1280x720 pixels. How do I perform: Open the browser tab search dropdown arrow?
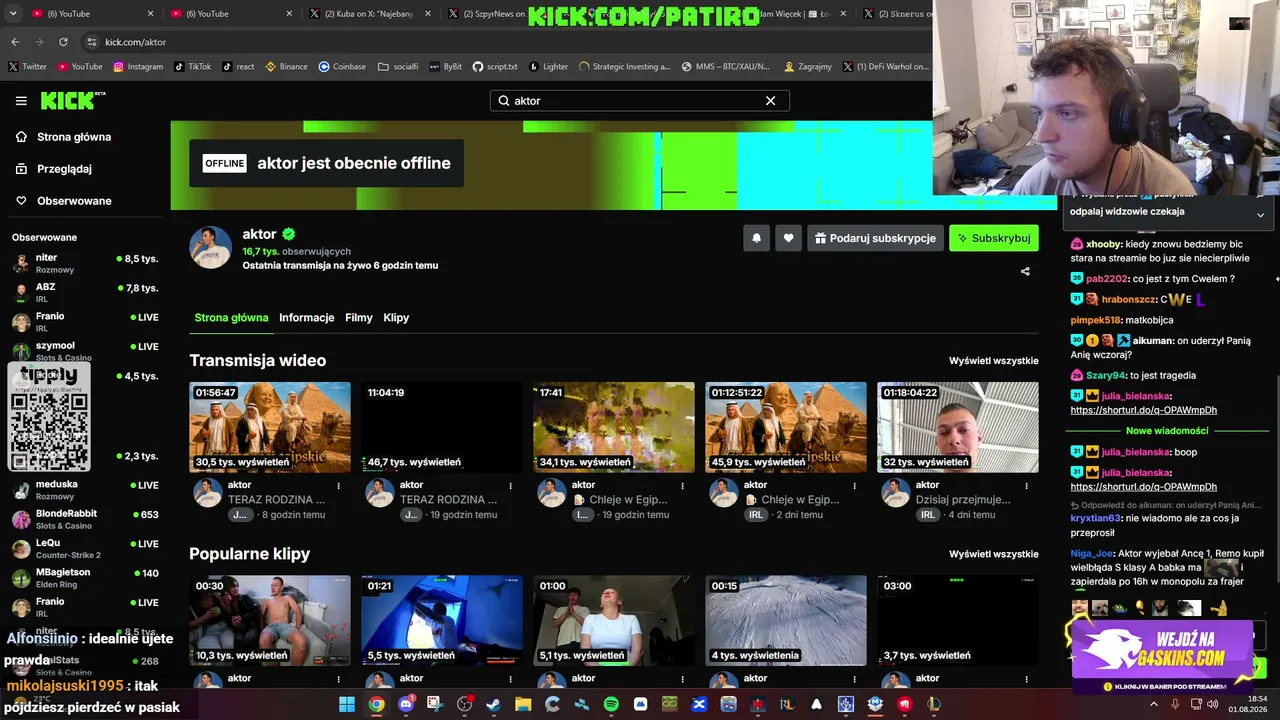coord(15,13)
